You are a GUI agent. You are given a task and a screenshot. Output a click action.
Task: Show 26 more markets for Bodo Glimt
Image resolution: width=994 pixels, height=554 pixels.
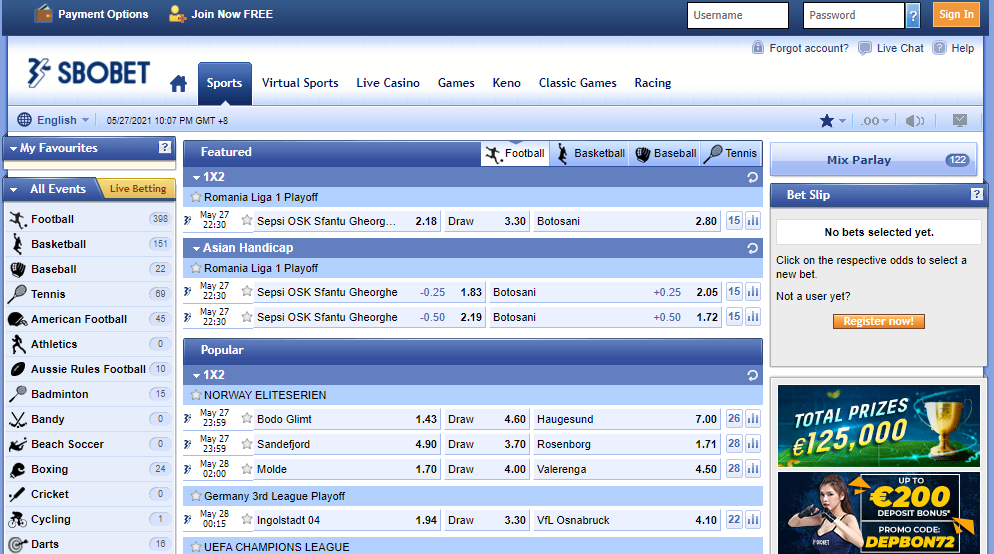pos(734,418)
